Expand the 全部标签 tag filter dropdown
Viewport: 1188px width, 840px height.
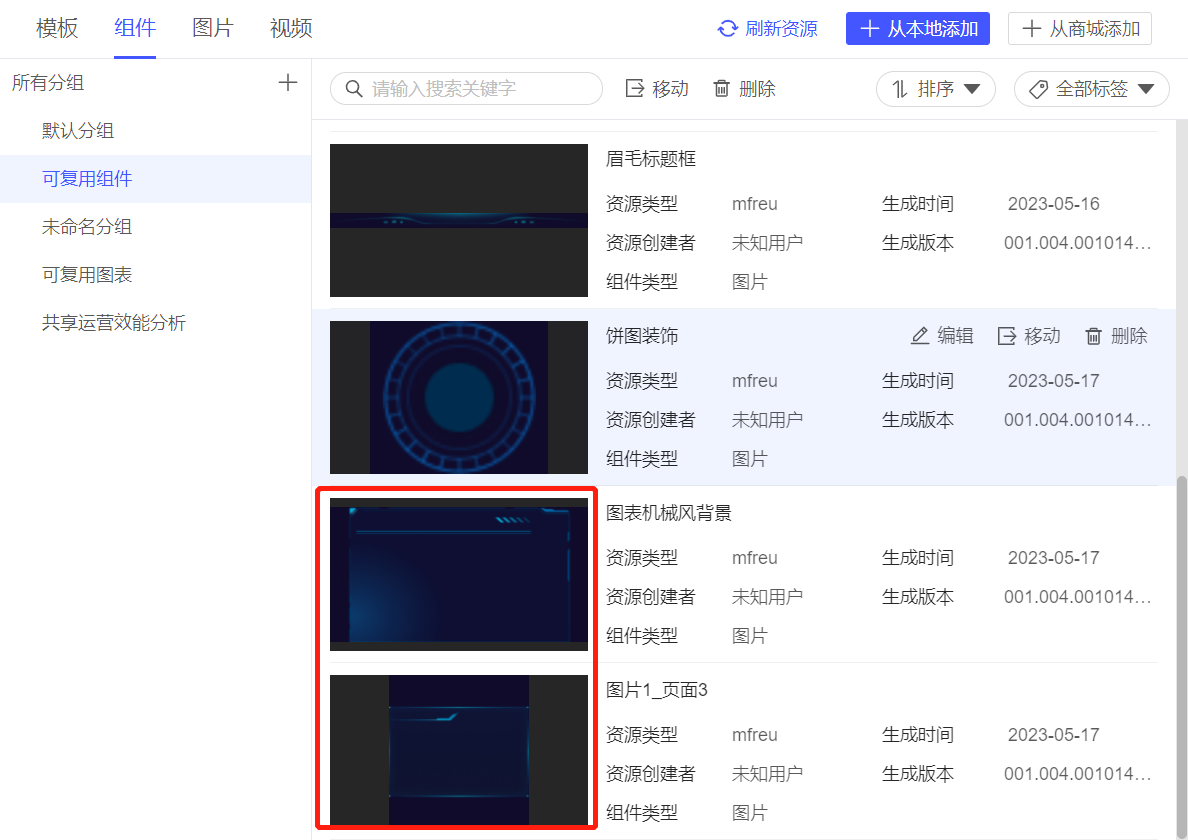pyautogui.click(x=1091, y=89)
